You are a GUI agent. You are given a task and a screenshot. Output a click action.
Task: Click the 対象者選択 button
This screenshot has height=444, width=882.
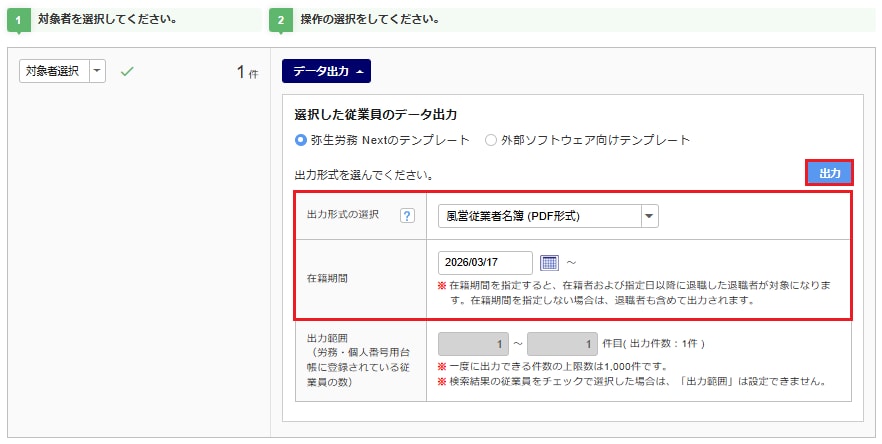coord(54,71)
